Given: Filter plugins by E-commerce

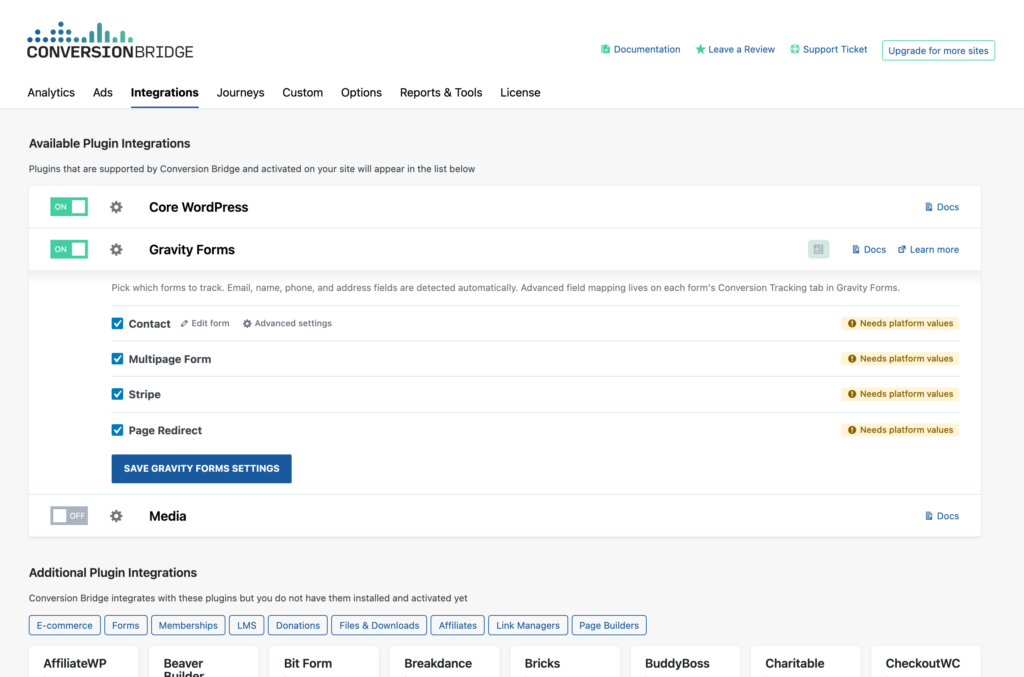Looking at the screenshot, I should click(65, 625).
